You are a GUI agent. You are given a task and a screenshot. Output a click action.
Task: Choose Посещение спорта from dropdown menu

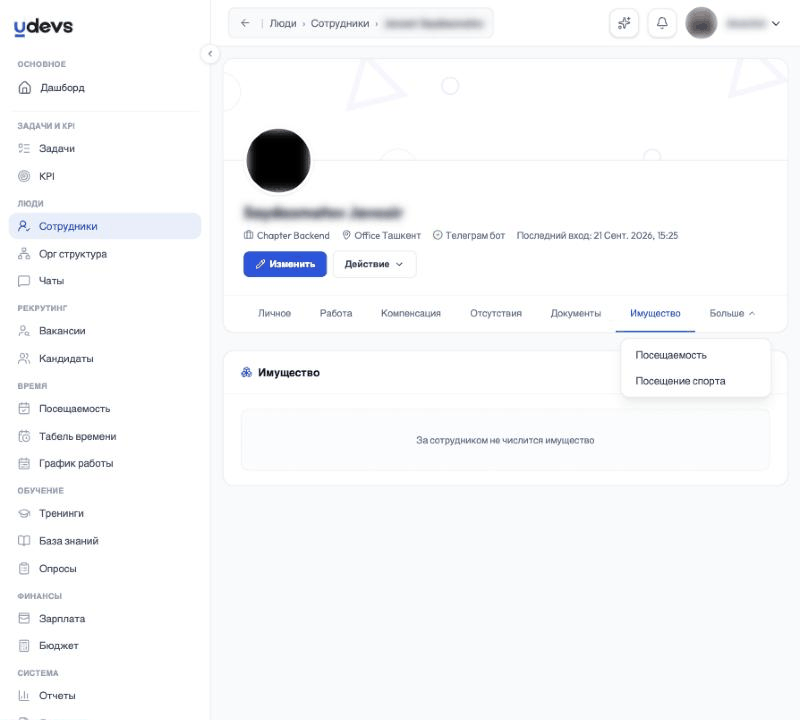(680, 381)
